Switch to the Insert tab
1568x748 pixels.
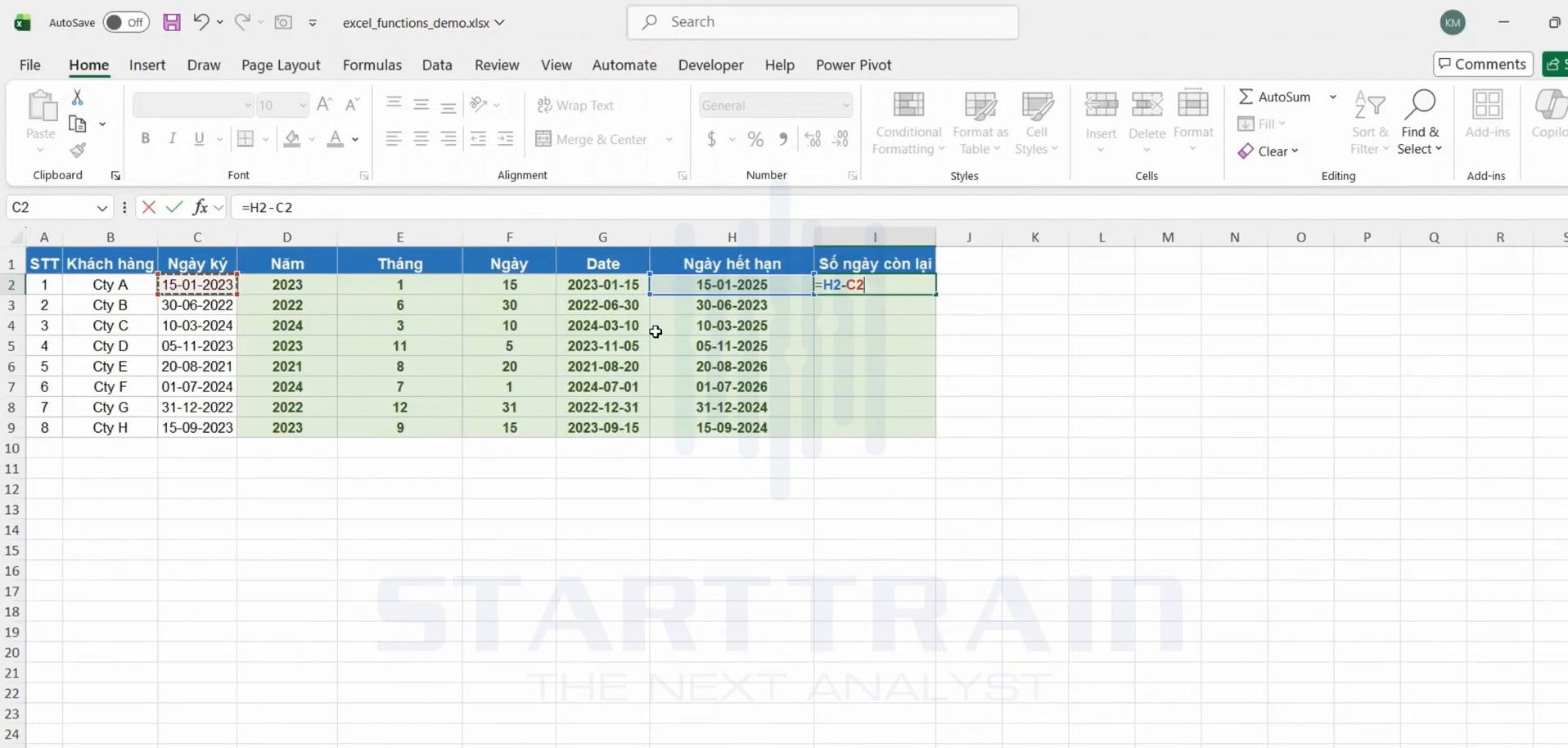(147, 65)
